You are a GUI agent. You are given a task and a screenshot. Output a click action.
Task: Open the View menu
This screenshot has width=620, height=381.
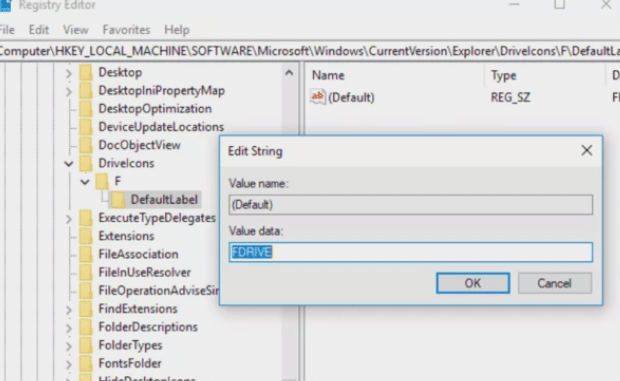pyautogui.click(x=76, y=30)
